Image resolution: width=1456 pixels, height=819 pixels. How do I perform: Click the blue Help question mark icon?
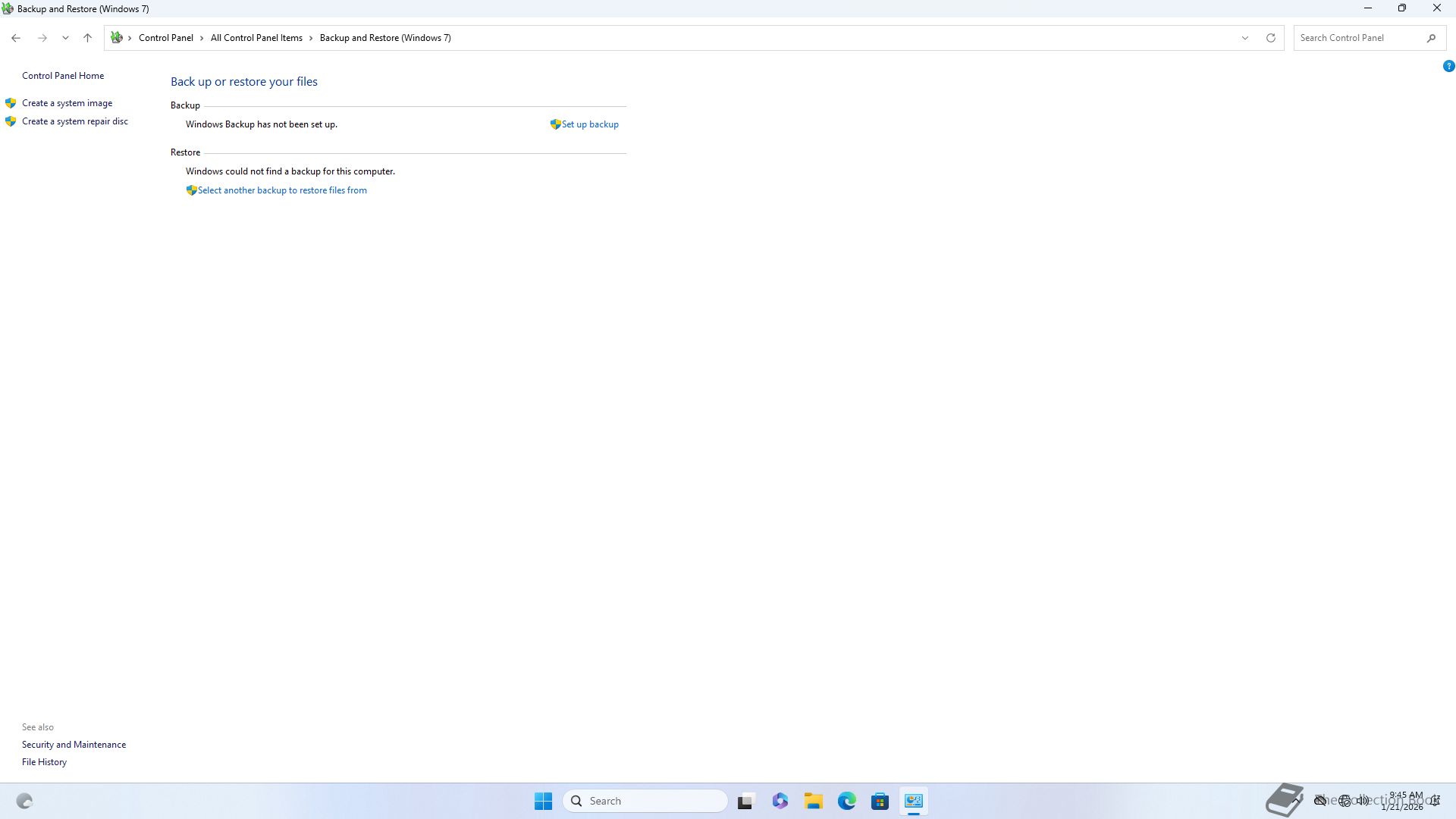click(1448, 67)
